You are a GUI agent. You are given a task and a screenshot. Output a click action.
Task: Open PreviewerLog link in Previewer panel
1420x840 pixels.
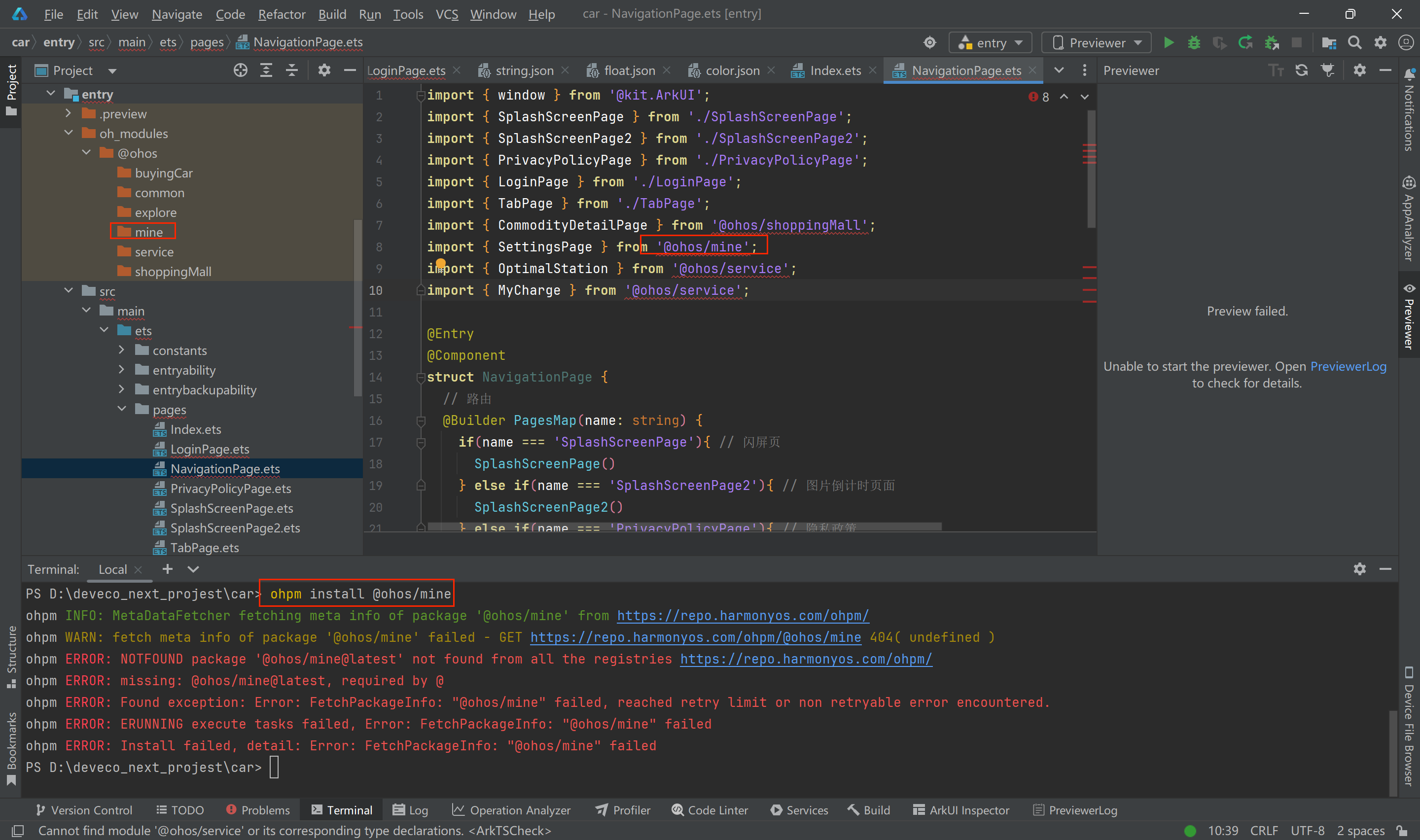tap(1348, 366)
